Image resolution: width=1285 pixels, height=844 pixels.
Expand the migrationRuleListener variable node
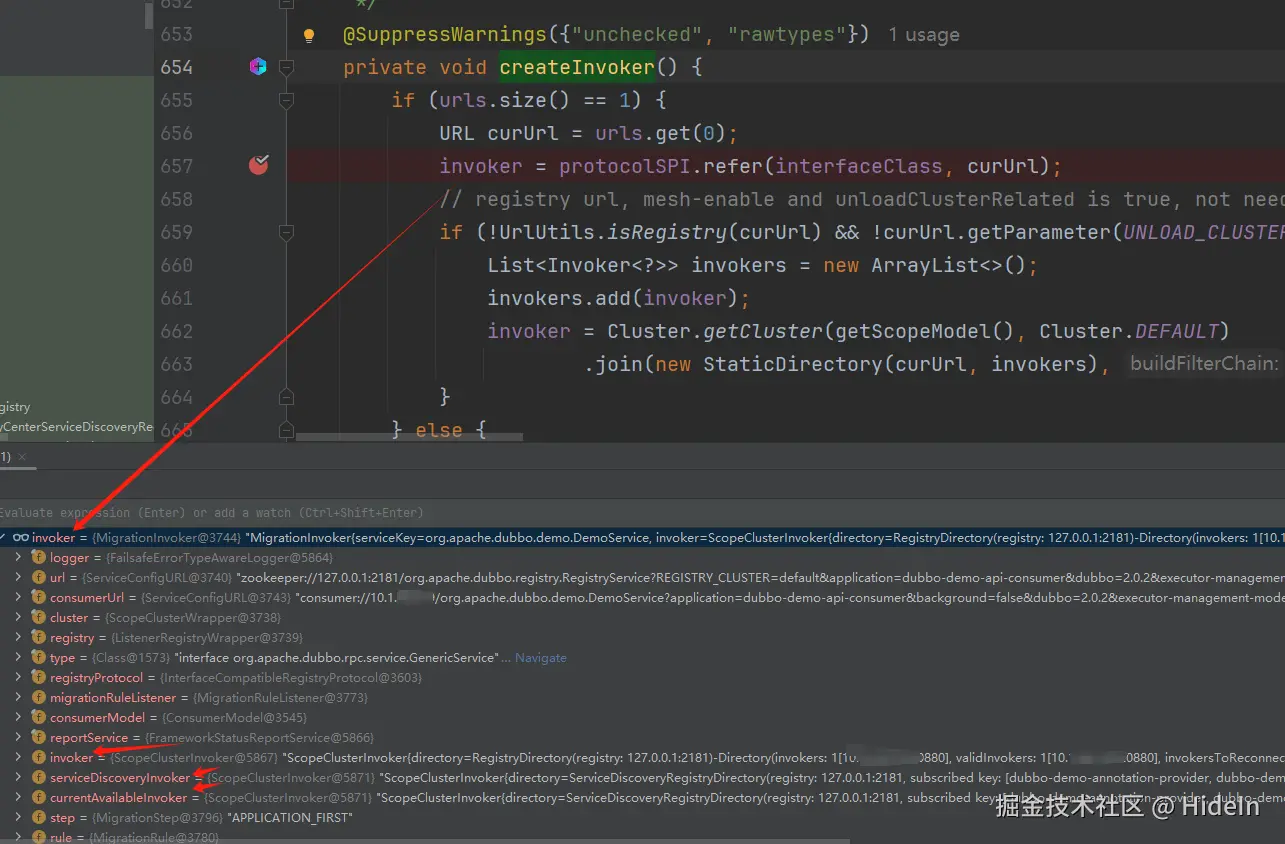click(x=18, y=698)
